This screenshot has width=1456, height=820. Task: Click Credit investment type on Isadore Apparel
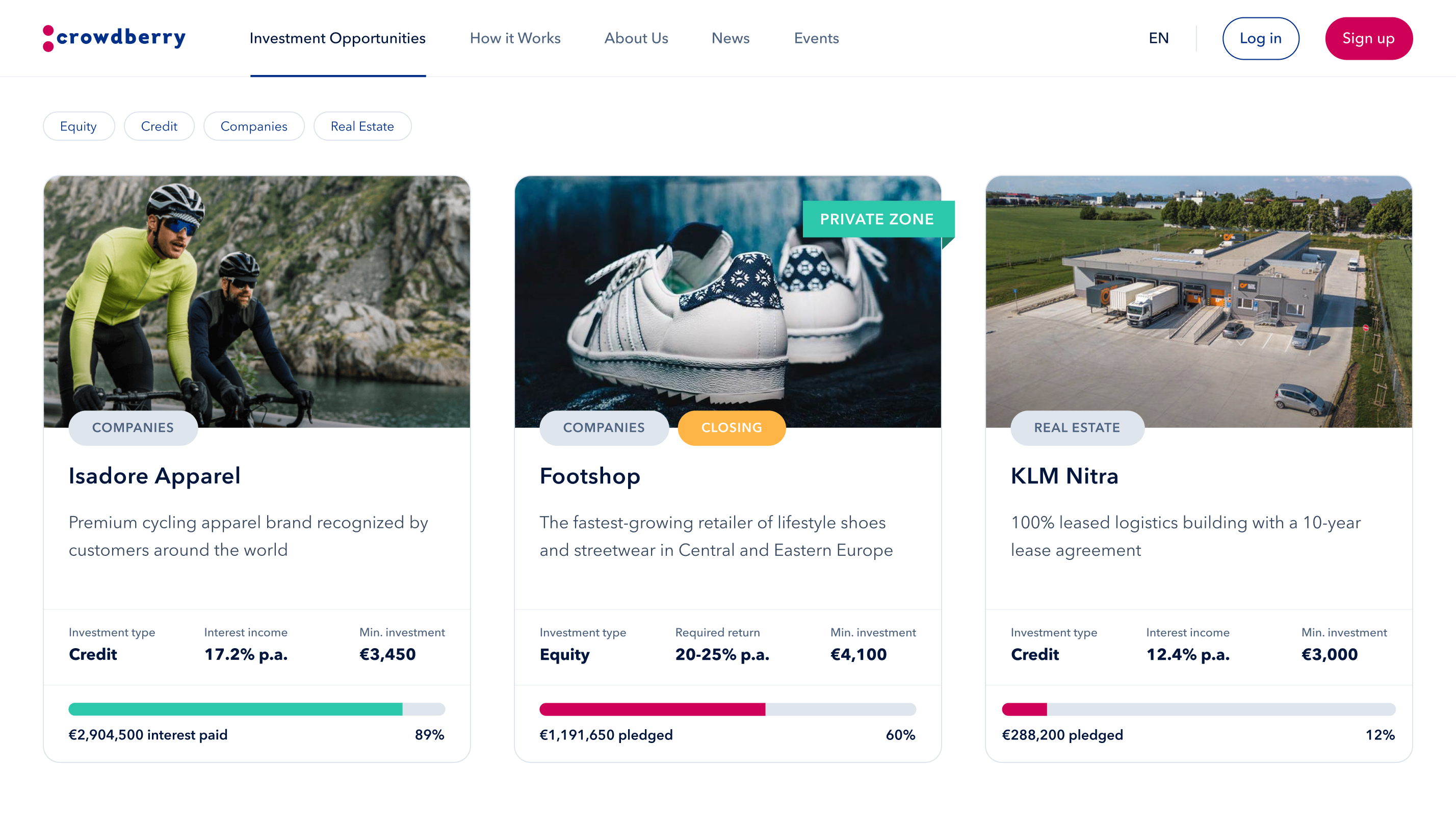click(93, 654)
